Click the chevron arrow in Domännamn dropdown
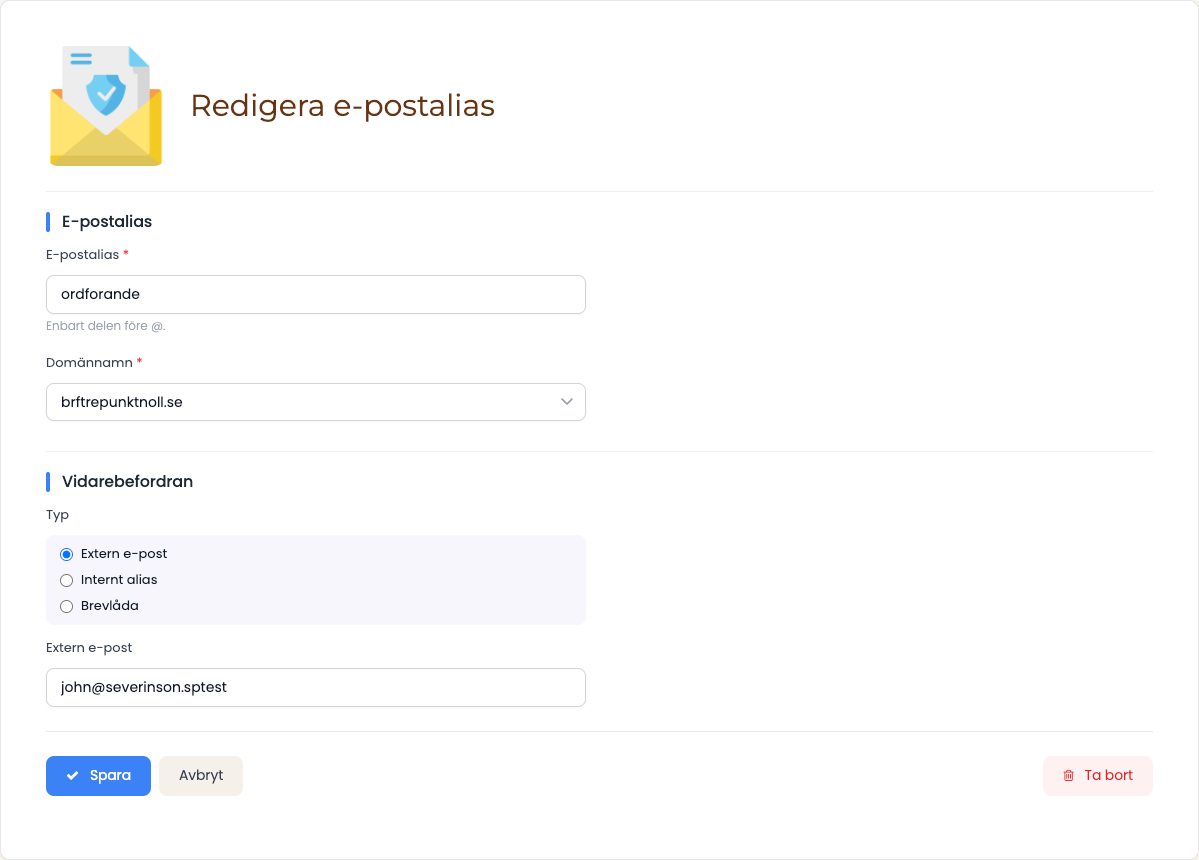The width and height of the screenshot is (1199, 860). [567, 402]
